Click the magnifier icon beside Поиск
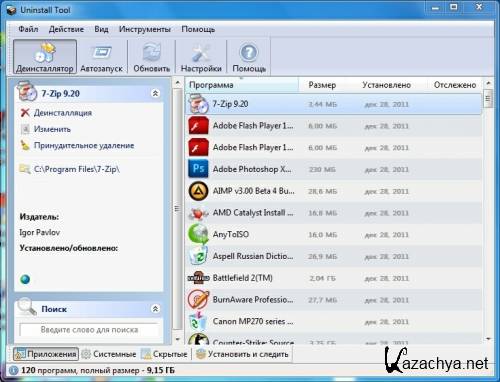The width and height of the screenshot is (500, 382). [x=26, y=306]
